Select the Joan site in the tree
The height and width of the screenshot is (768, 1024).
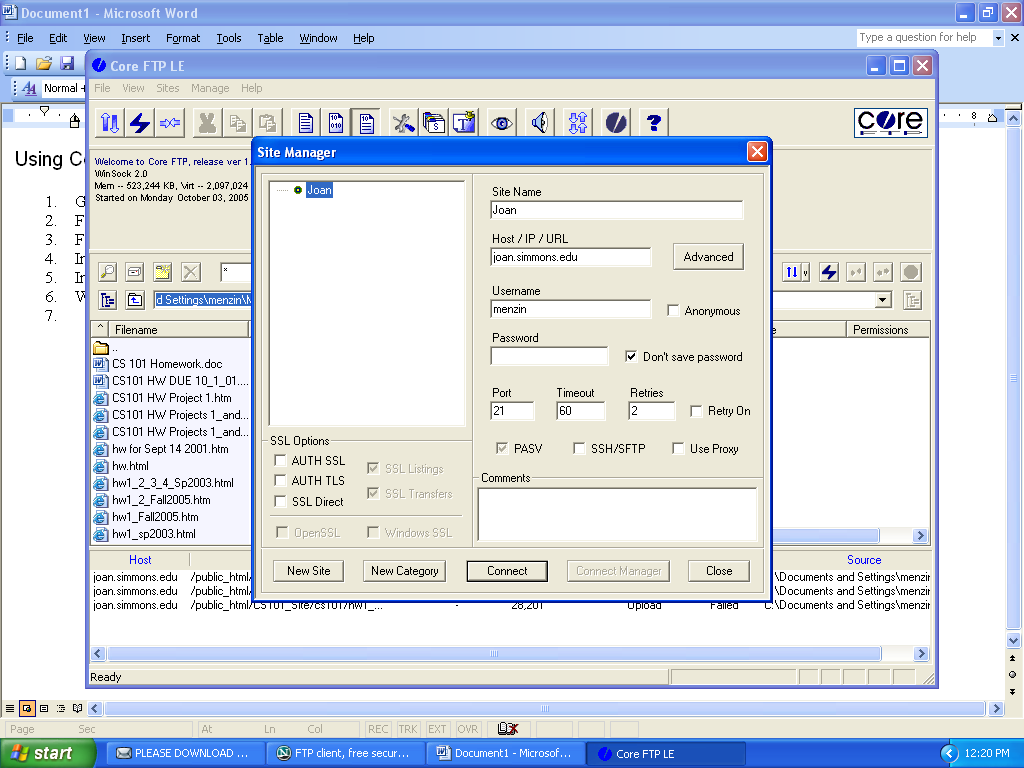coord(319,190)
